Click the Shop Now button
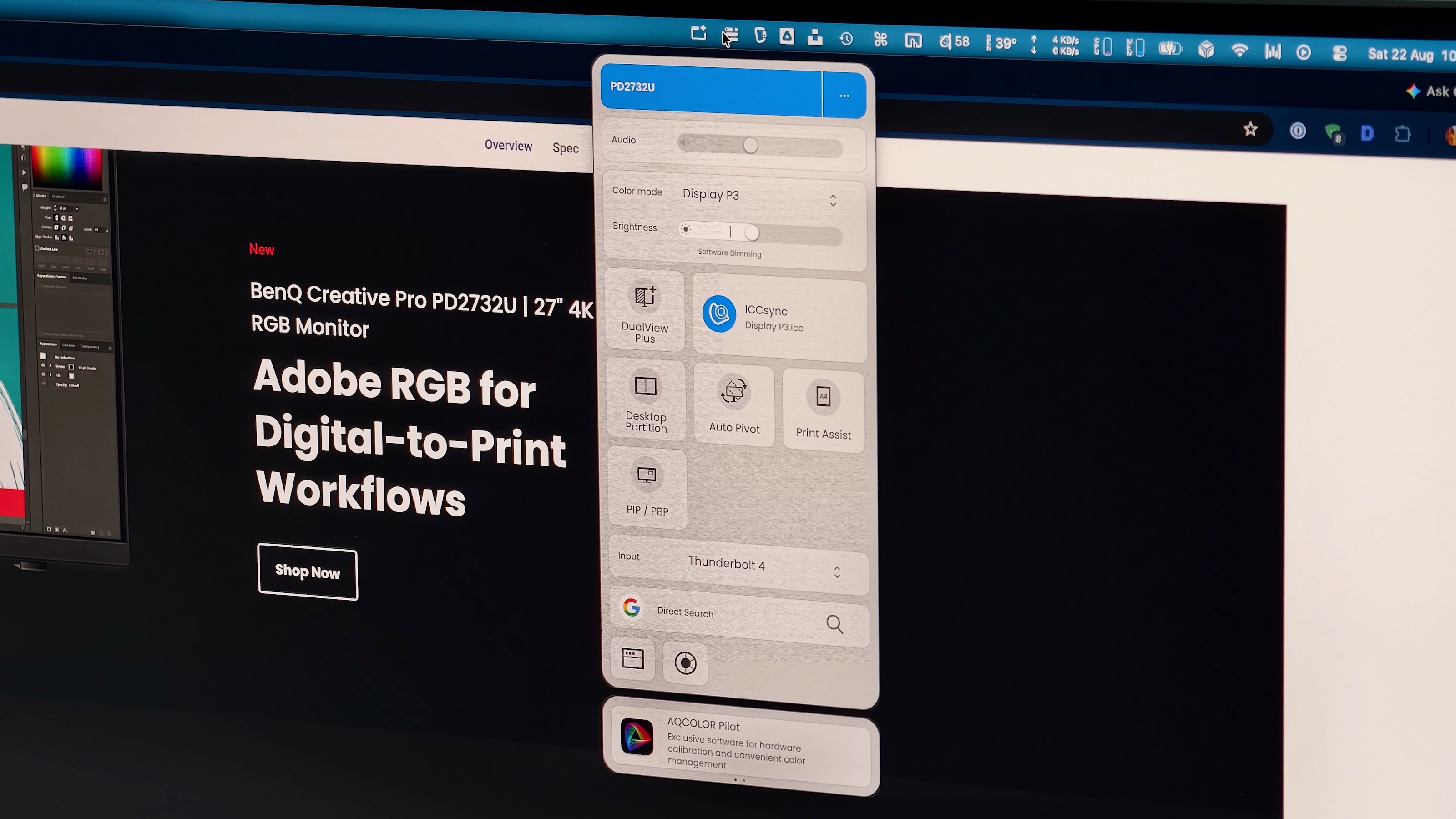This screenshot has height=819, width=1456. tap(308, 571)
